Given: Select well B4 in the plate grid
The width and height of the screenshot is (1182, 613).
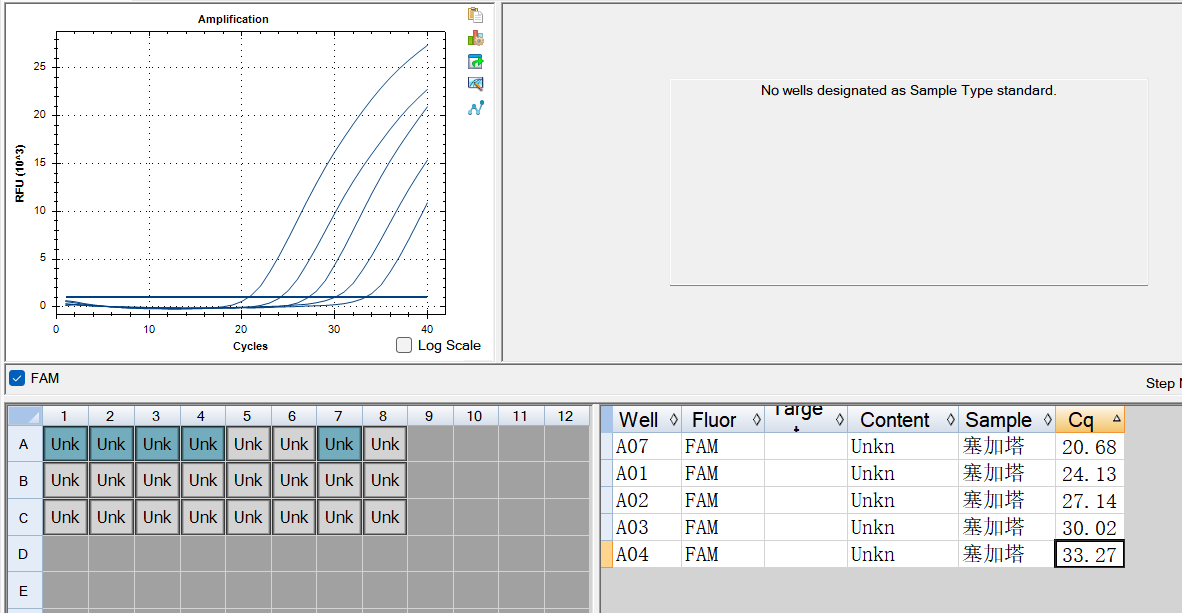Looking at the screenshot, I should (x=203, y=480).
